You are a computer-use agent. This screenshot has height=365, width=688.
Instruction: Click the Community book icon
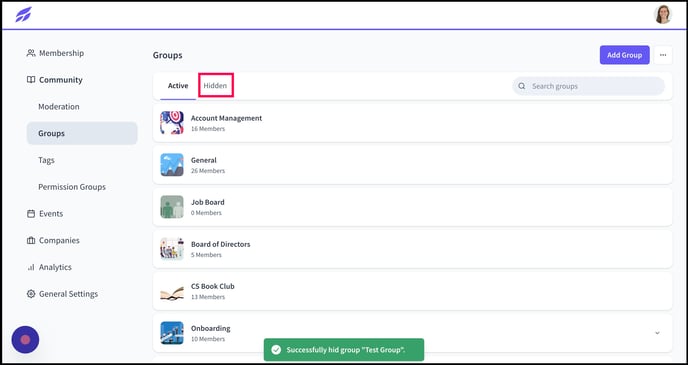(31, 80)
